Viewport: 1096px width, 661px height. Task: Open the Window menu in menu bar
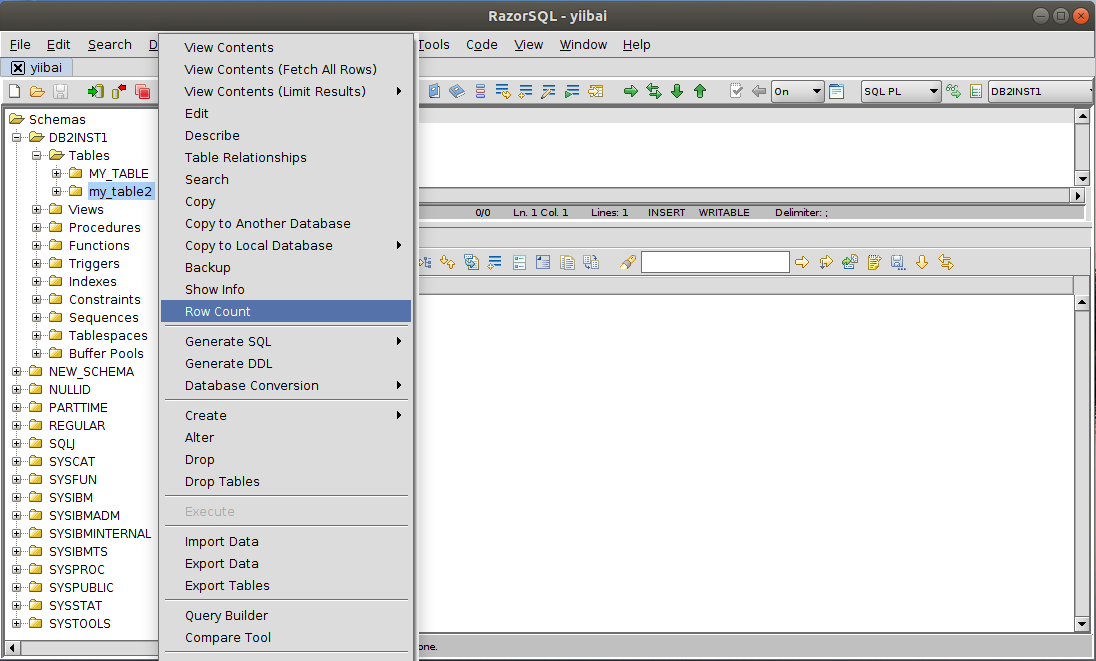[583, 44]
